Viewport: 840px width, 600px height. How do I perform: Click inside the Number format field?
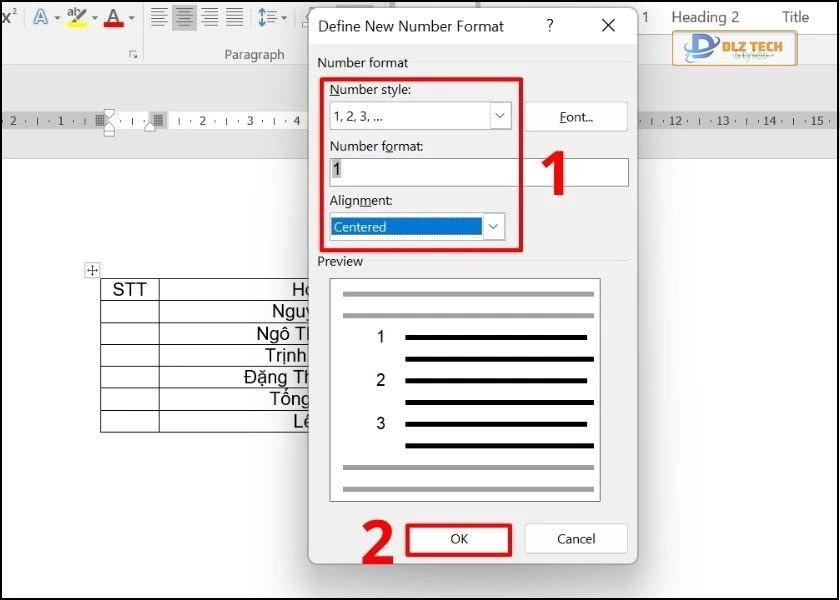tap(480, 171)
